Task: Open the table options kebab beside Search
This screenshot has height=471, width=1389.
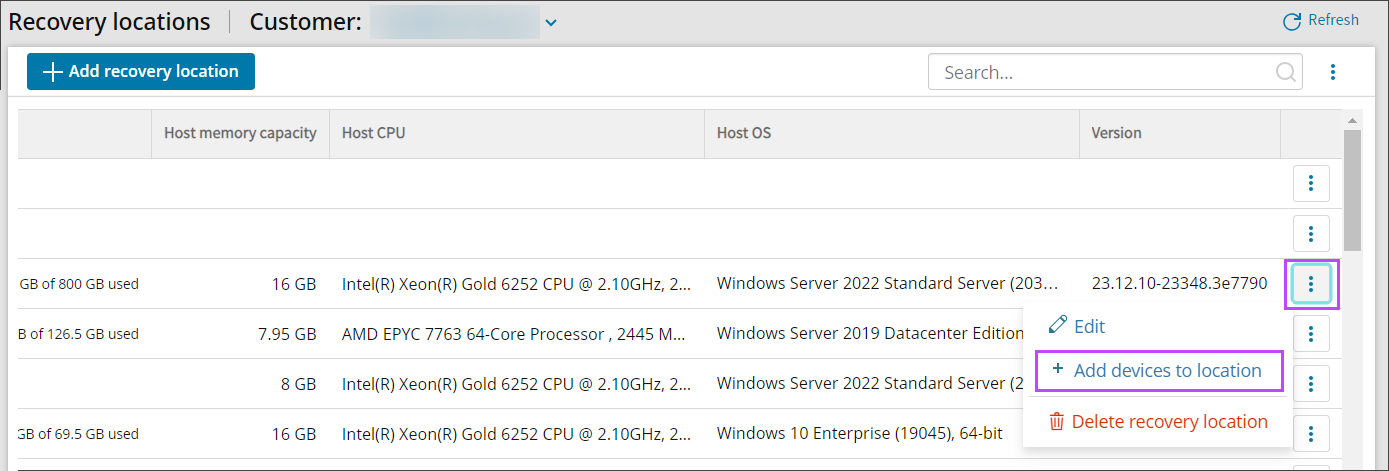Action: pos(1332,72)
